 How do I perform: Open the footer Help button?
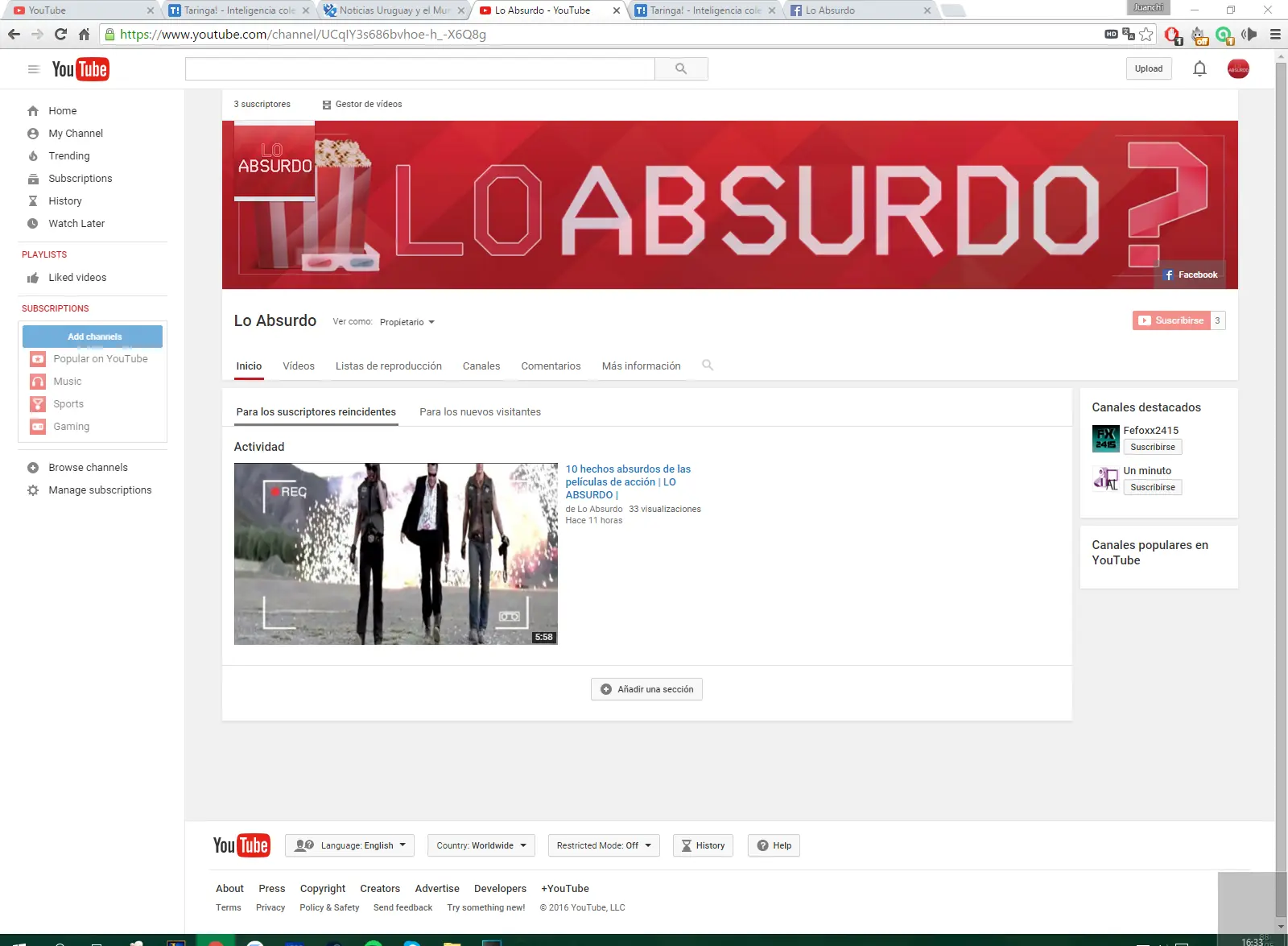[774, 845]
